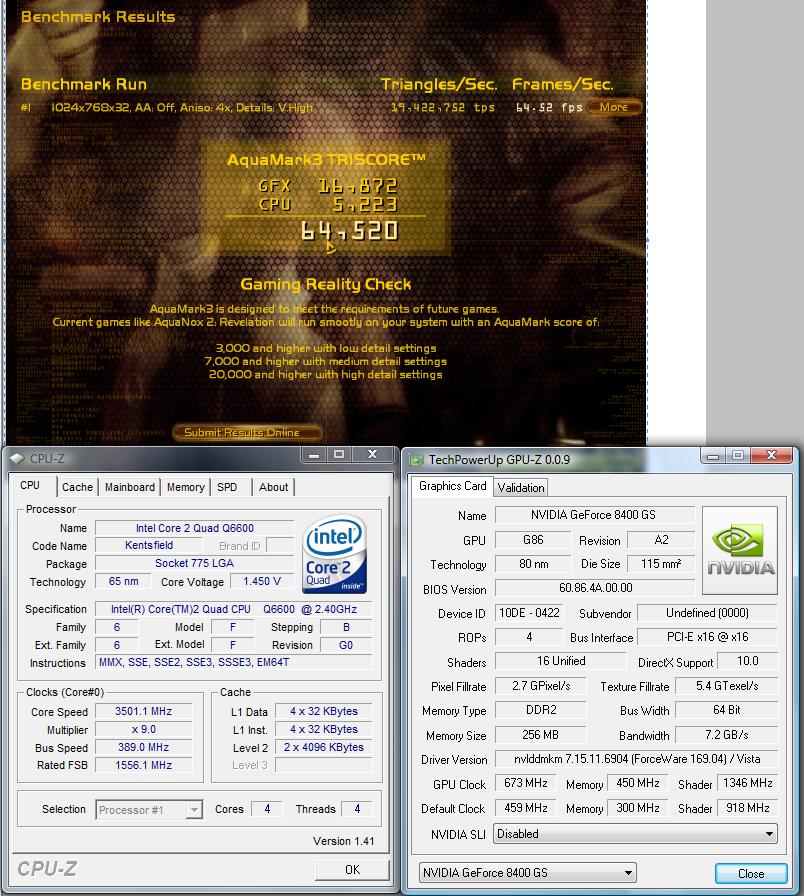Close the GPU-Z window with the X button
This screenshot has width=804, height=896.
click(771, 456)
